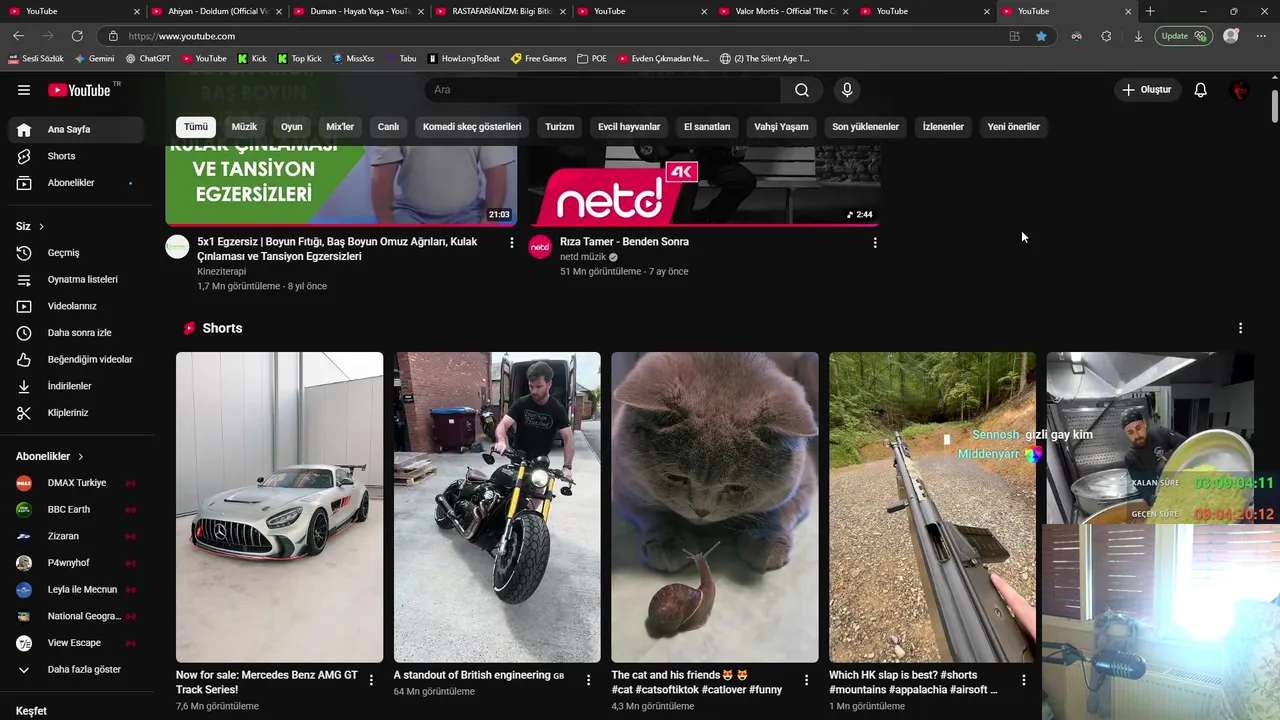Expand Abonelikler section header chevron
This screenshot has width=1280, height=720.
[x=81, y=456]
